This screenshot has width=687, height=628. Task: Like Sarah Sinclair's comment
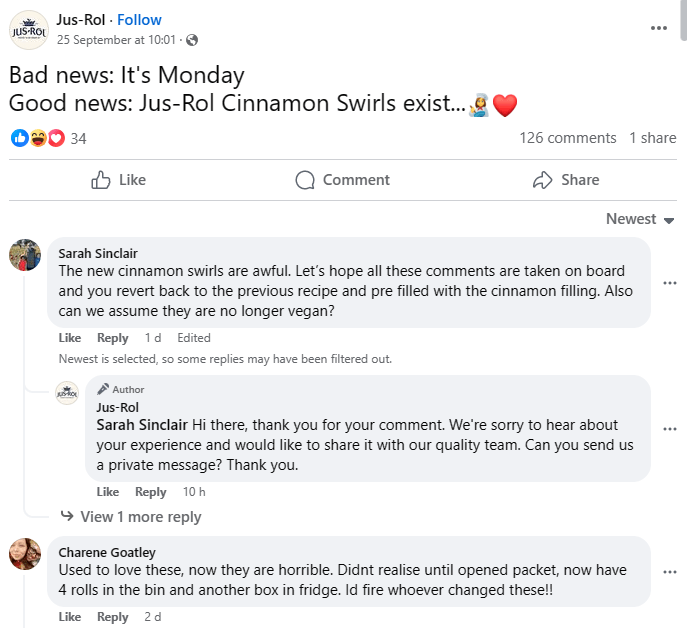pos(70,338)
